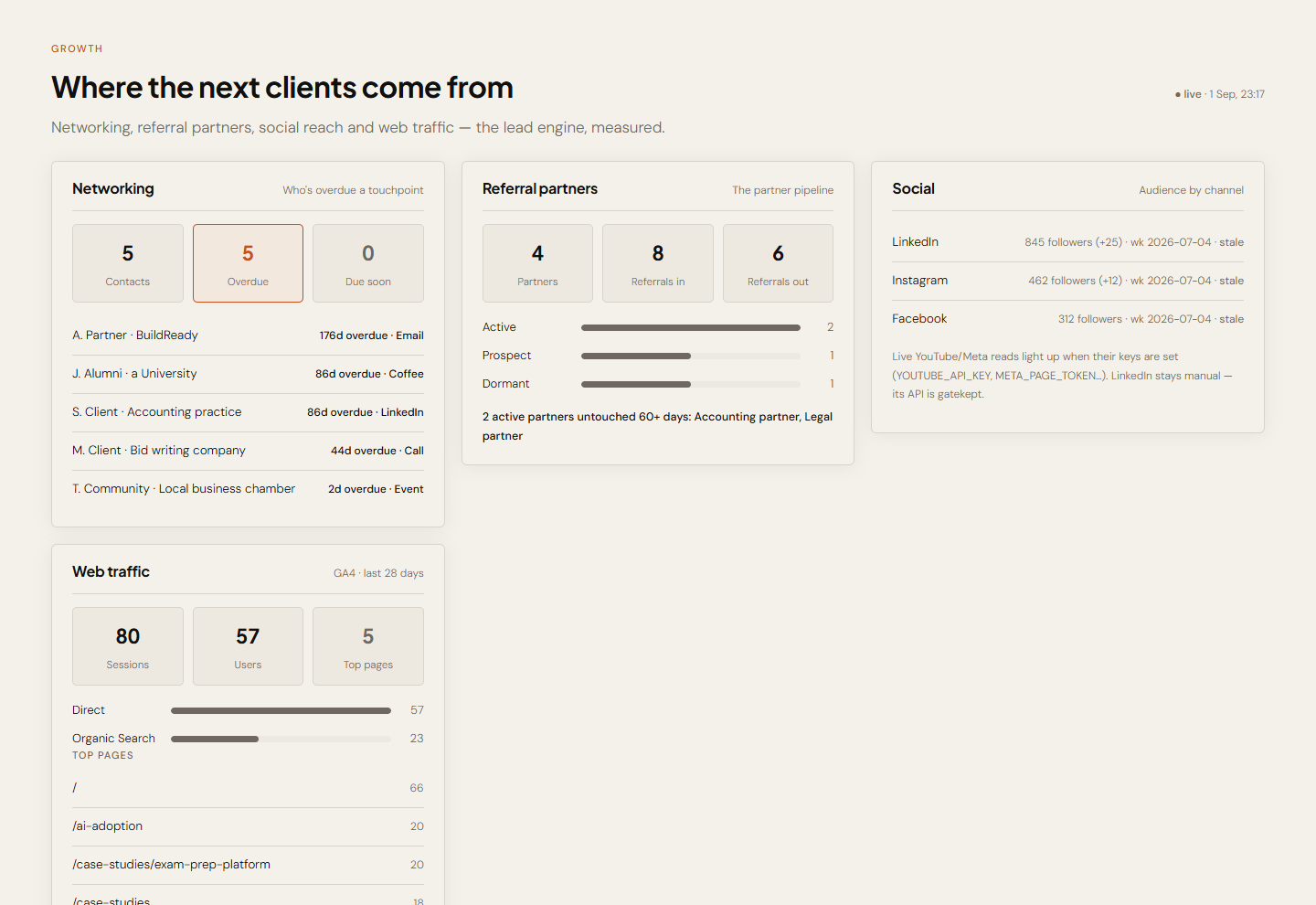Click the '86d overdue · Coffee' status
This screenshot has width=1316, height=905.
tap(369, 374)
